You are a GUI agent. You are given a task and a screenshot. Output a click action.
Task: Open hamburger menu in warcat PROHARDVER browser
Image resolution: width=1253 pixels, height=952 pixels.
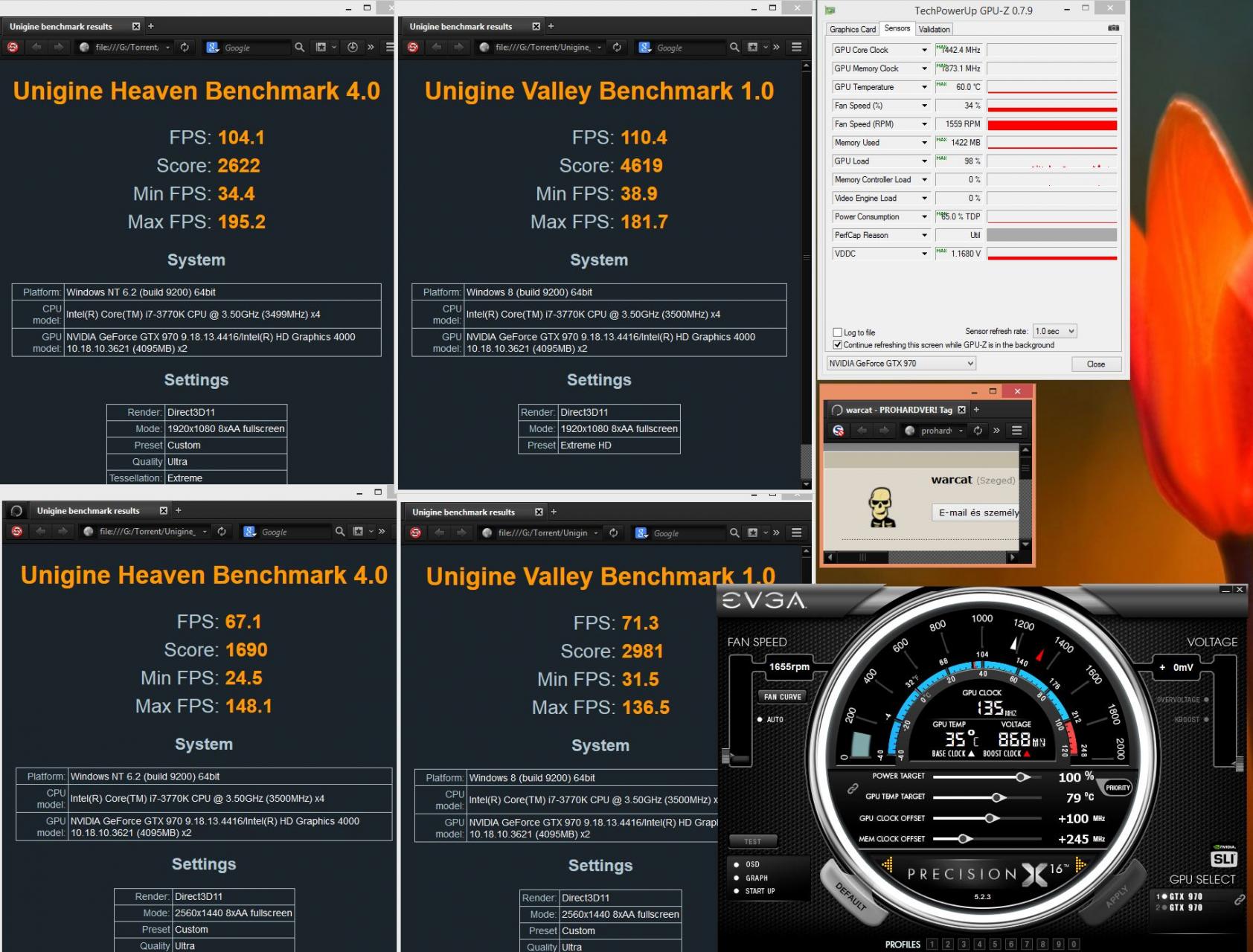tap(1016, 430)
